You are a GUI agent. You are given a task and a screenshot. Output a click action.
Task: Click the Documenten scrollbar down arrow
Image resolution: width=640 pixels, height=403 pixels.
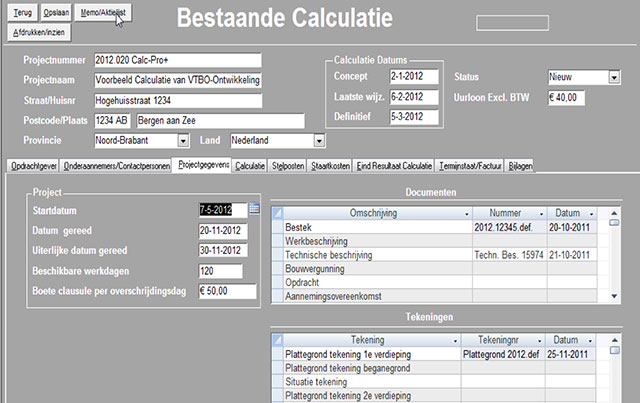pos(614,296)
